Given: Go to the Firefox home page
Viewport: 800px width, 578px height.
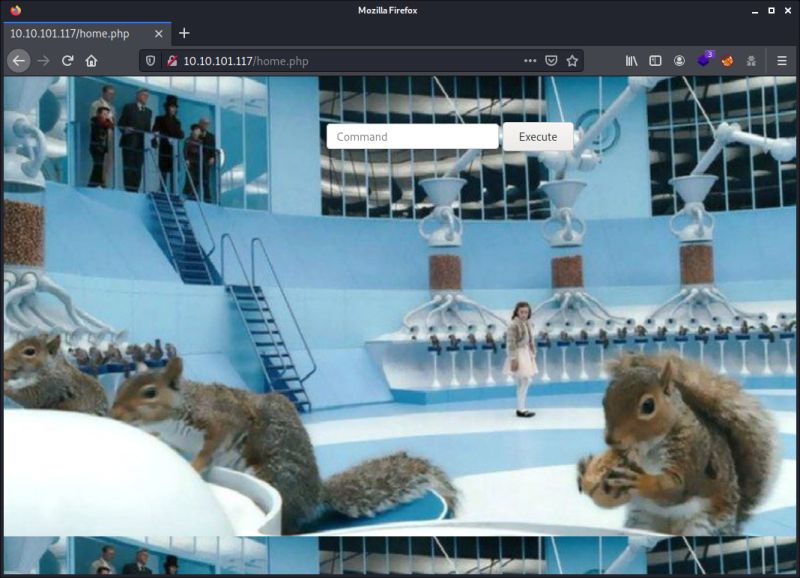Looking at the screenshot, I should click(90, 60).
